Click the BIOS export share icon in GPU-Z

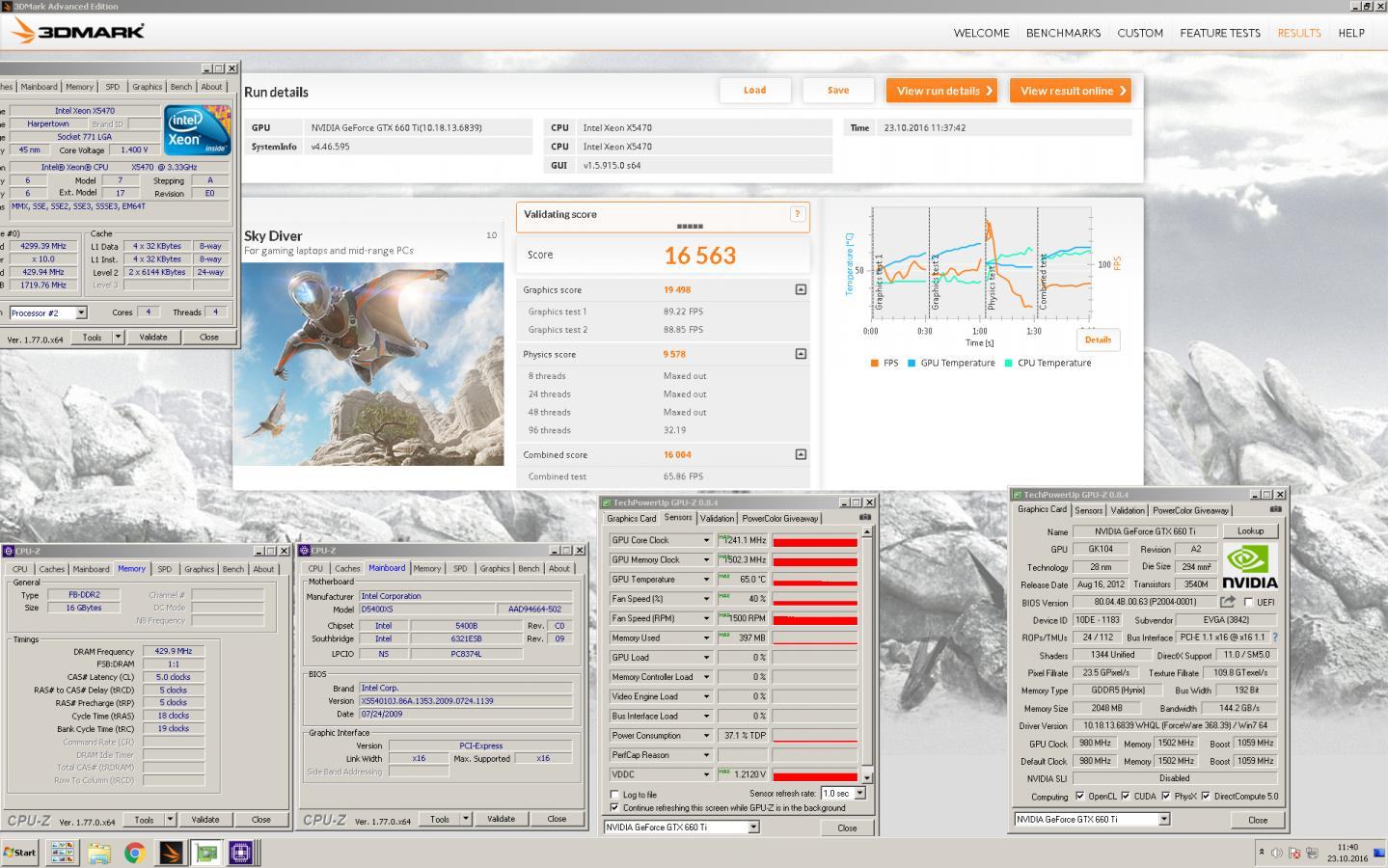[x=1227, y=601]
